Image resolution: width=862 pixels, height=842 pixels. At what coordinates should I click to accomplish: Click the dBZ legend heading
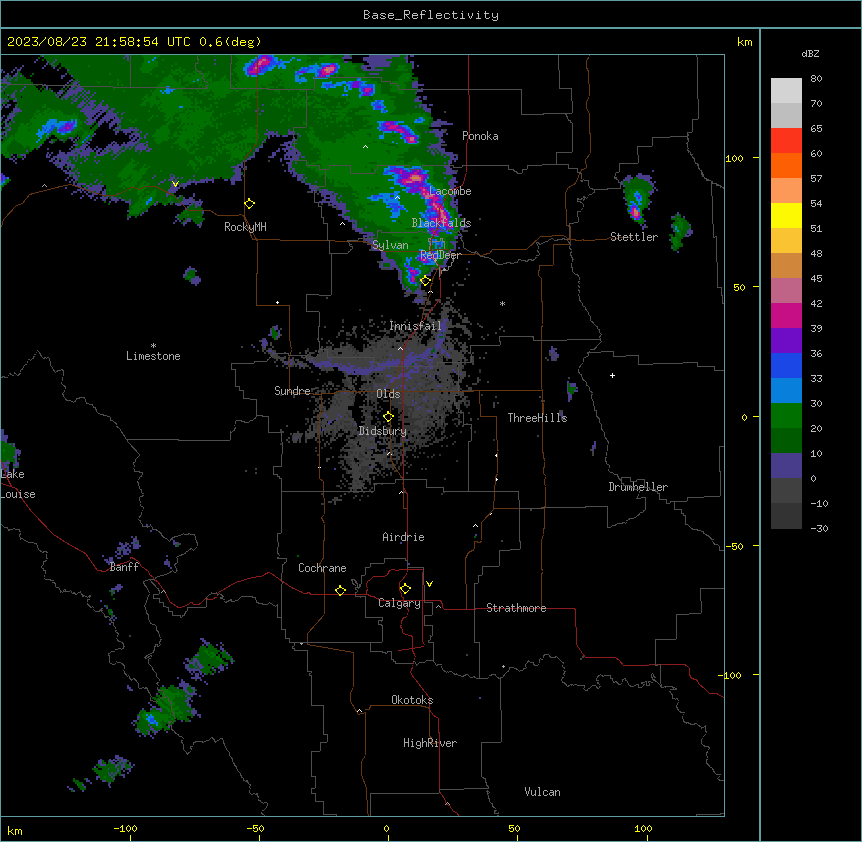[x=810, y=53]
